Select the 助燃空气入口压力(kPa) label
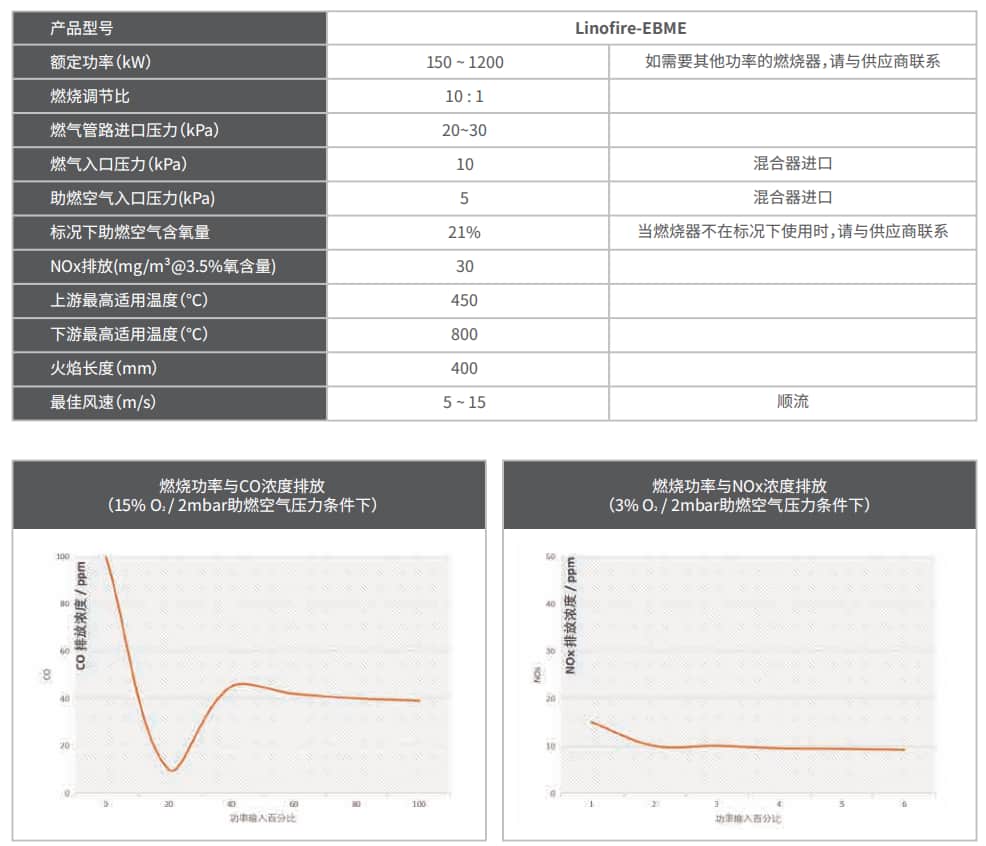Image resolution: width=986 pixels, height=846 pixels. tap(120, 198)
